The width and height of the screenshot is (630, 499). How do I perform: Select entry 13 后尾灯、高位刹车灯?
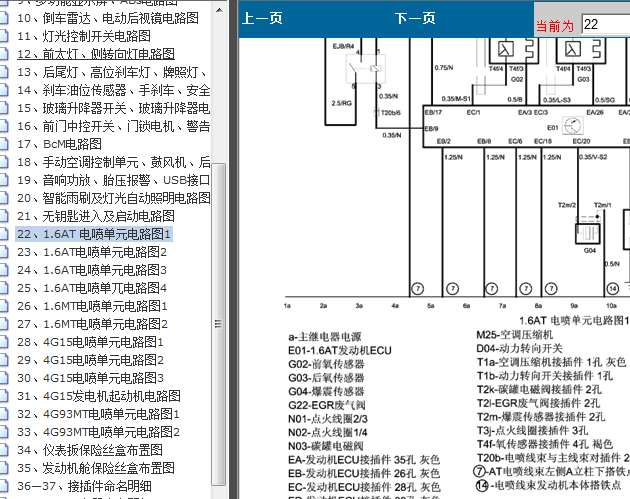coord(112,72)
